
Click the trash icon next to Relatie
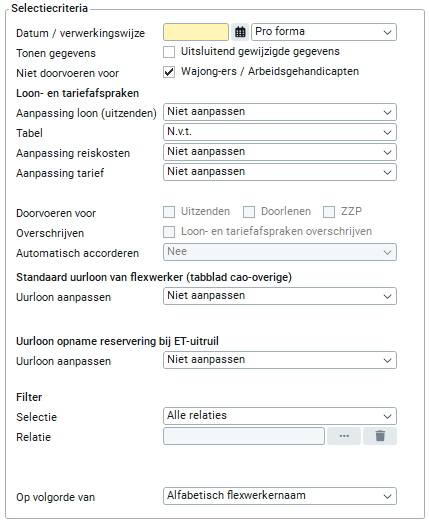pyautogui.click(x=380, y=436)
